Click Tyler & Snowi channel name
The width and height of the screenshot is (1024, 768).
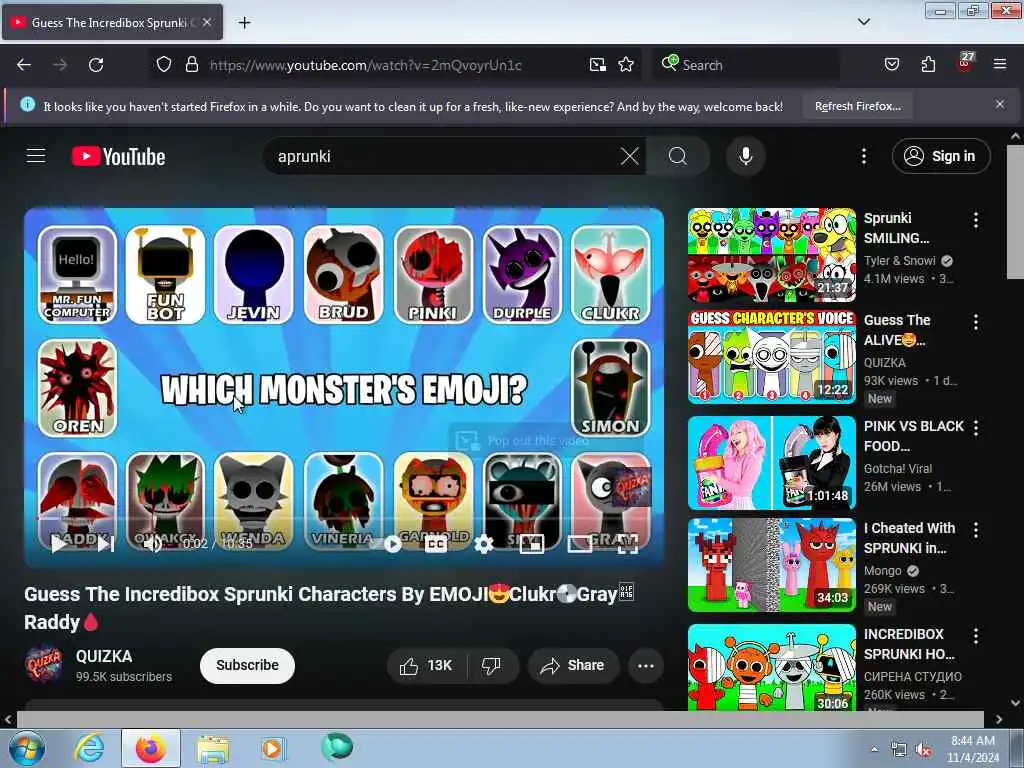point(899,261)
